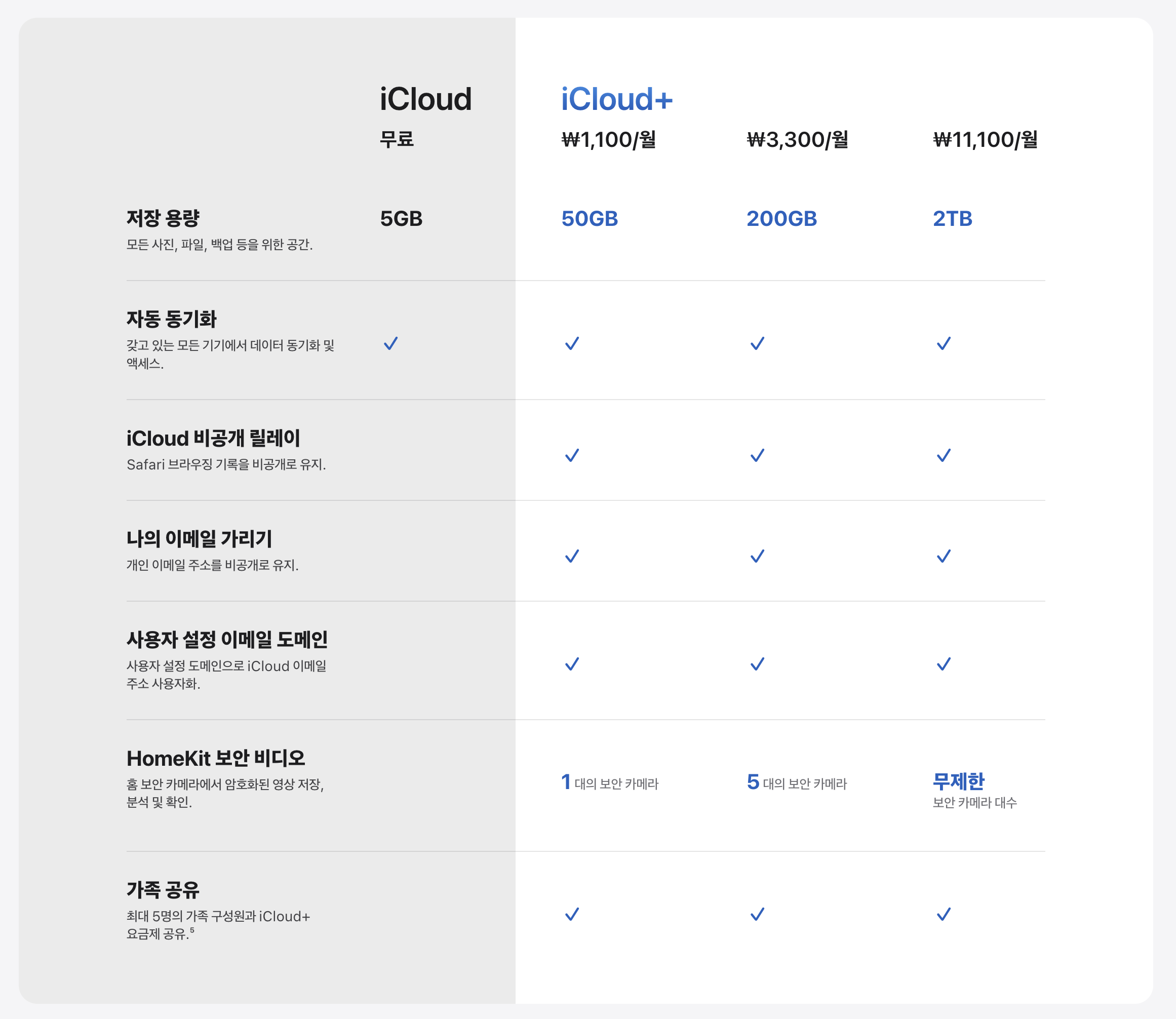Click the 보안 카메라 대수 caption

[x=975, y=803]
